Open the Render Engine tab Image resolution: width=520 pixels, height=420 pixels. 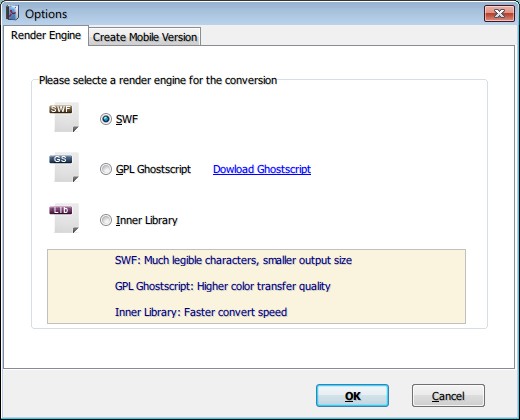click(x=46, y=35)
